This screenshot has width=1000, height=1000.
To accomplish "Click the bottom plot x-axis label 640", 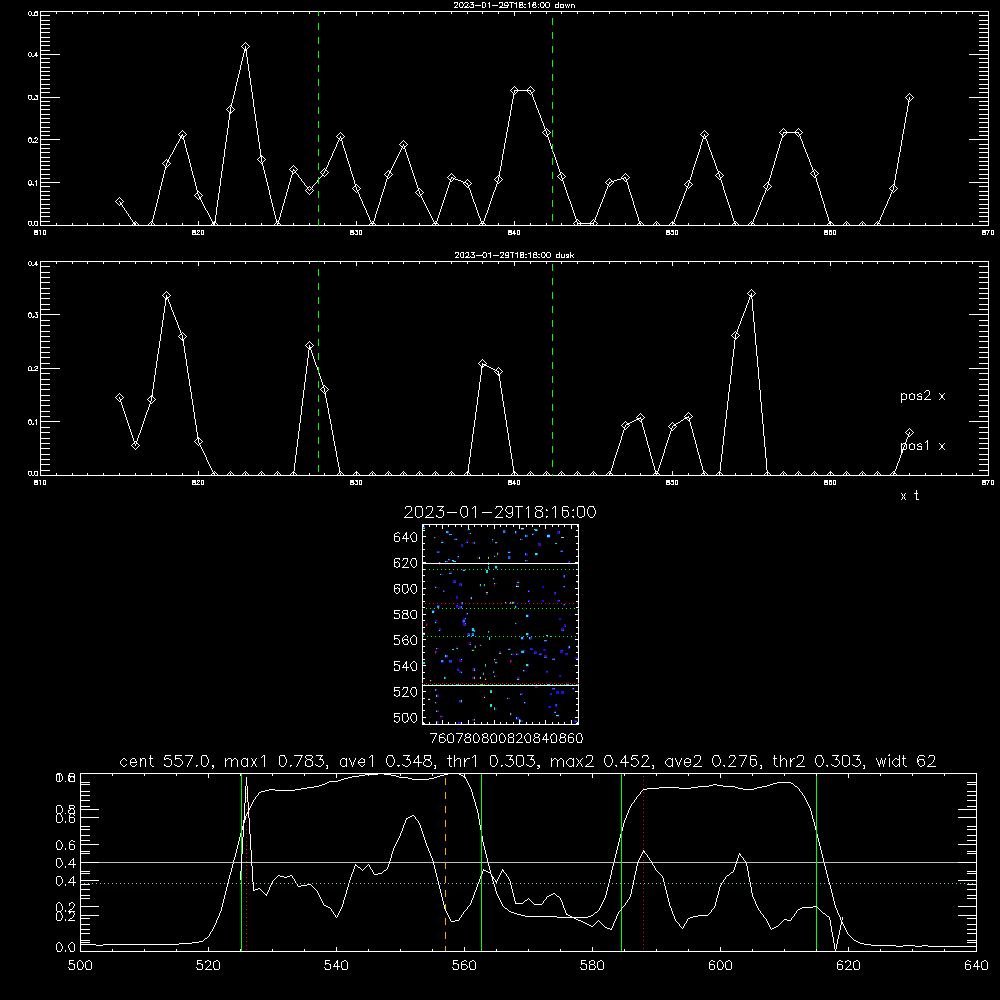I will point(976,966).
